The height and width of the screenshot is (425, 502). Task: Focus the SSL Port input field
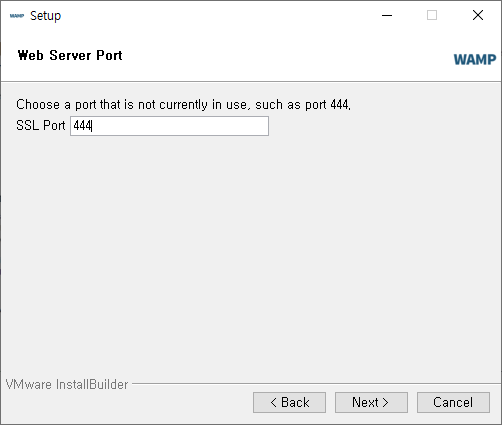coord(169,126)
